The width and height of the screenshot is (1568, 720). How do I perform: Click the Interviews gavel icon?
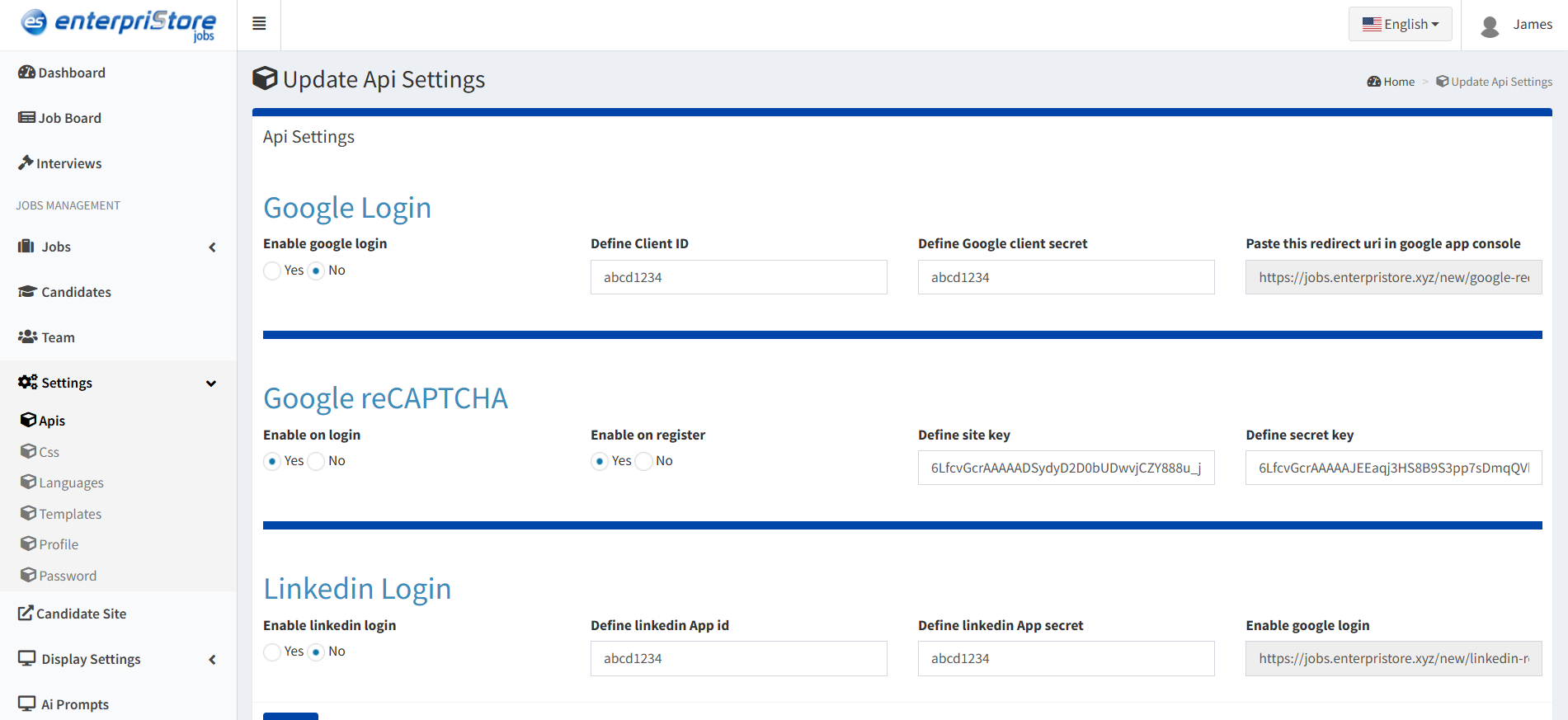click(x=26, y=163)
